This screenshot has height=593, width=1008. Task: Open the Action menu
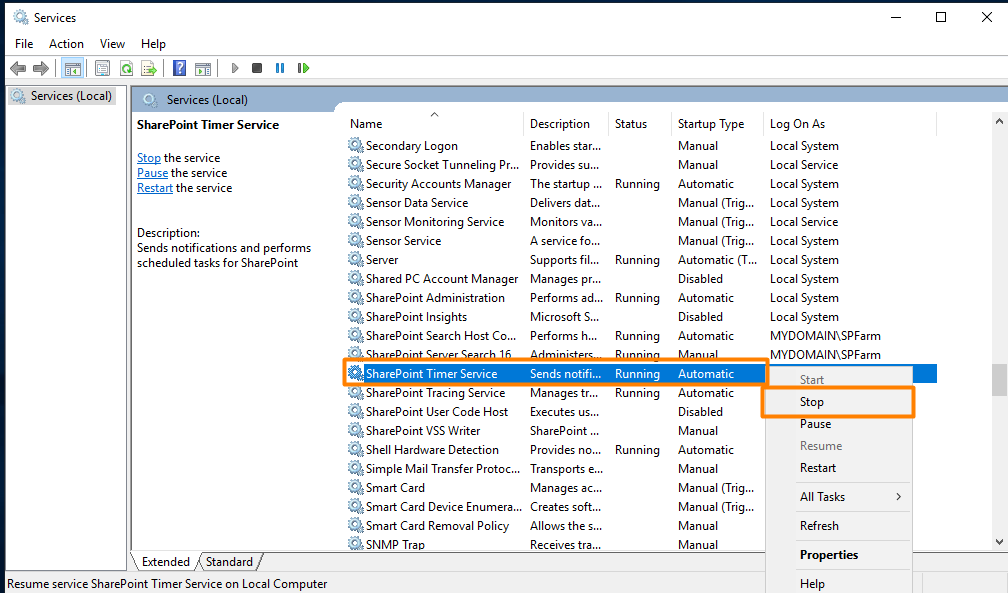click(x=66, y=44)
